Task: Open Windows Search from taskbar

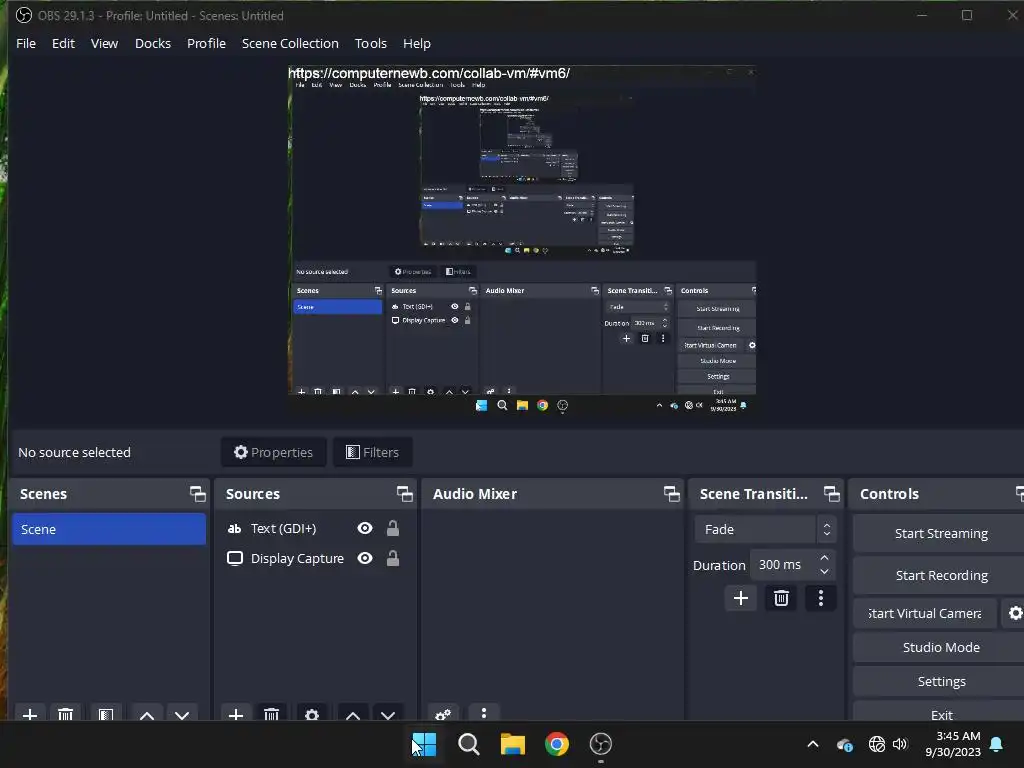Action: 468,744
